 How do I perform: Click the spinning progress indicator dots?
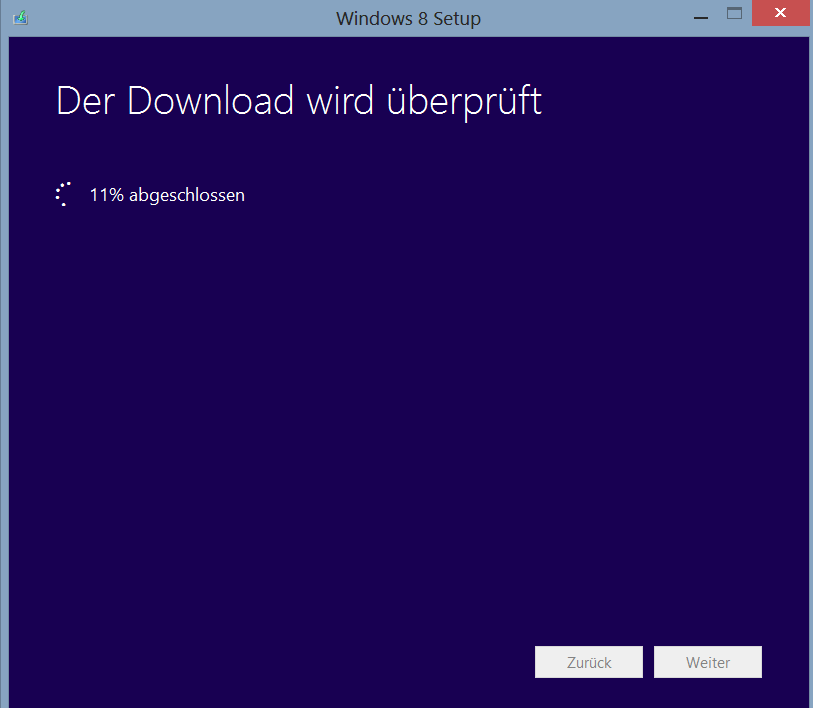(63, 195)
